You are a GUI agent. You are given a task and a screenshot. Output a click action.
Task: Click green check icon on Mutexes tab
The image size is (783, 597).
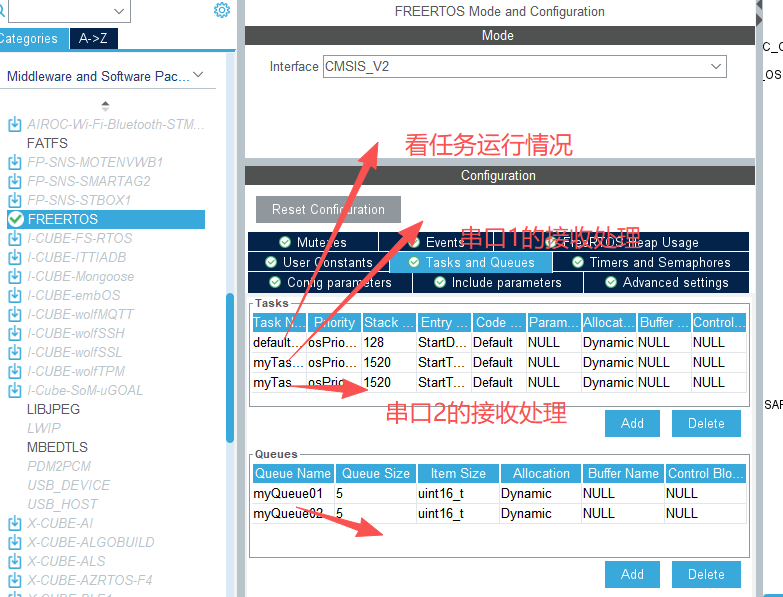click(x=285, y=242)
